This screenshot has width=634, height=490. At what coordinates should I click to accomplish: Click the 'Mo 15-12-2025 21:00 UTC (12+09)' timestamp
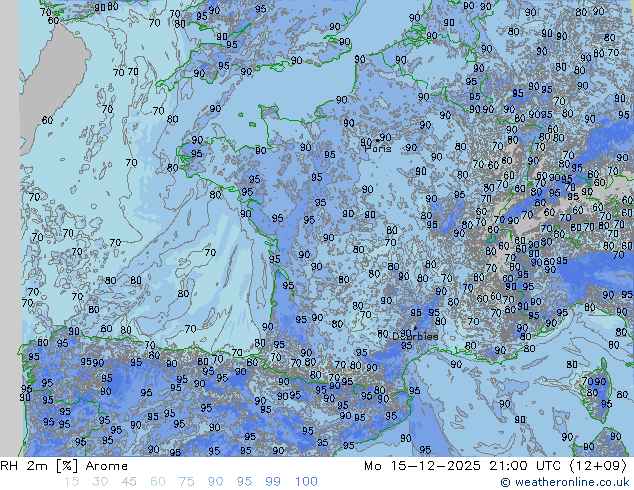pos(495,466)
